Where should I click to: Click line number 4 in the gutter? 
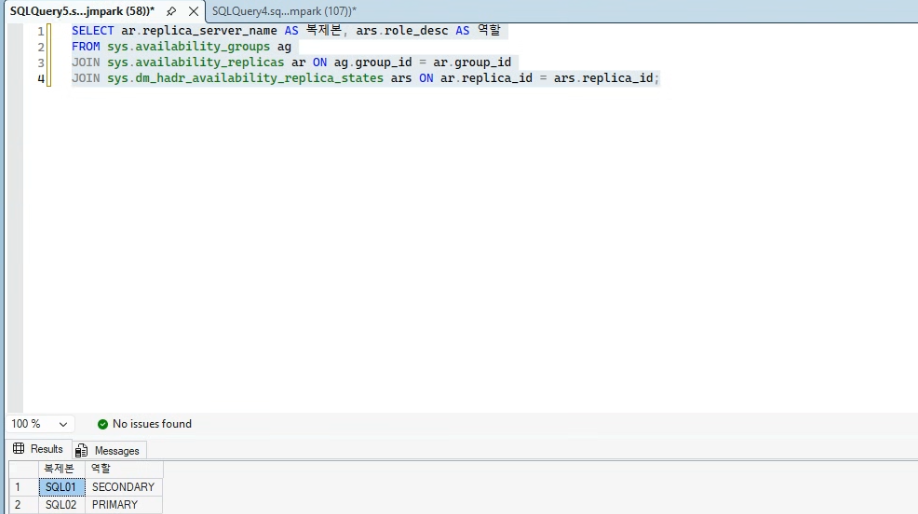pyautogui.click(x=41, y=78)
